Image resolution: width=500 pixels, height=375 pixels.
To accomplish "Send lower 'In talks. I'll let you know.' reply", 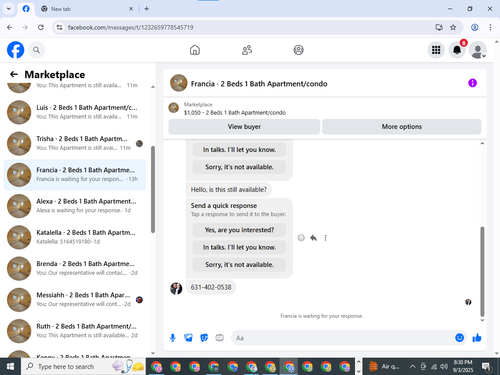I will pos(239,247).
